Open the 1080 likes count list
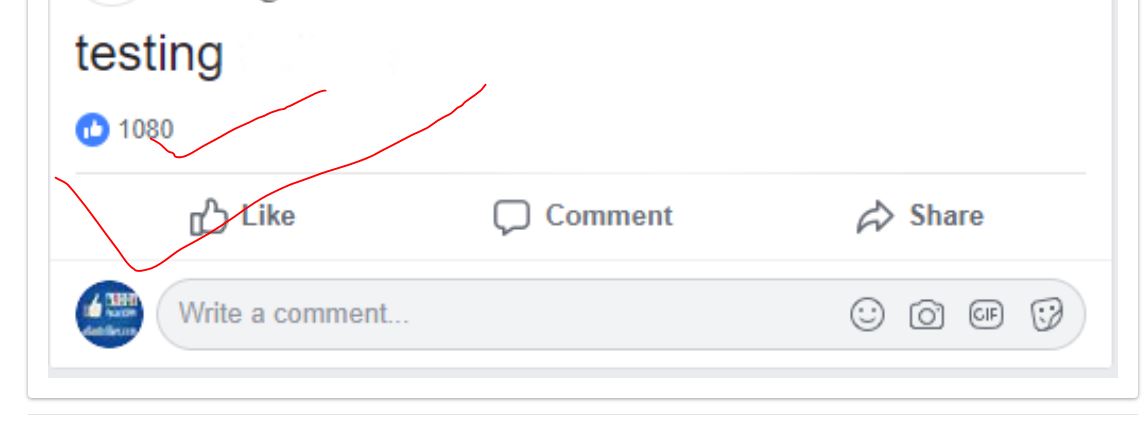The image size is (1145, 425). click(x=146, y=130)
